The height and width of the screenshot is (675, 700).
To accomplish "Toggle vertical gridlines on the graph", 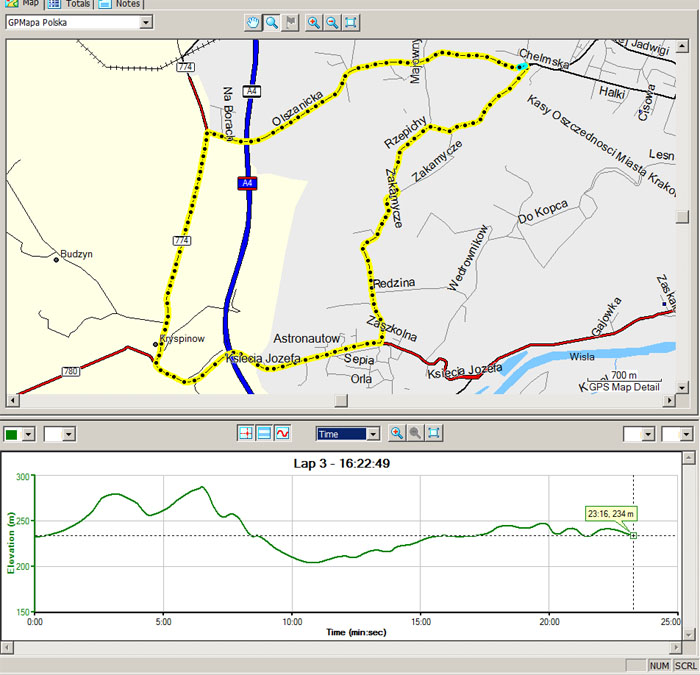I will 246,433.
